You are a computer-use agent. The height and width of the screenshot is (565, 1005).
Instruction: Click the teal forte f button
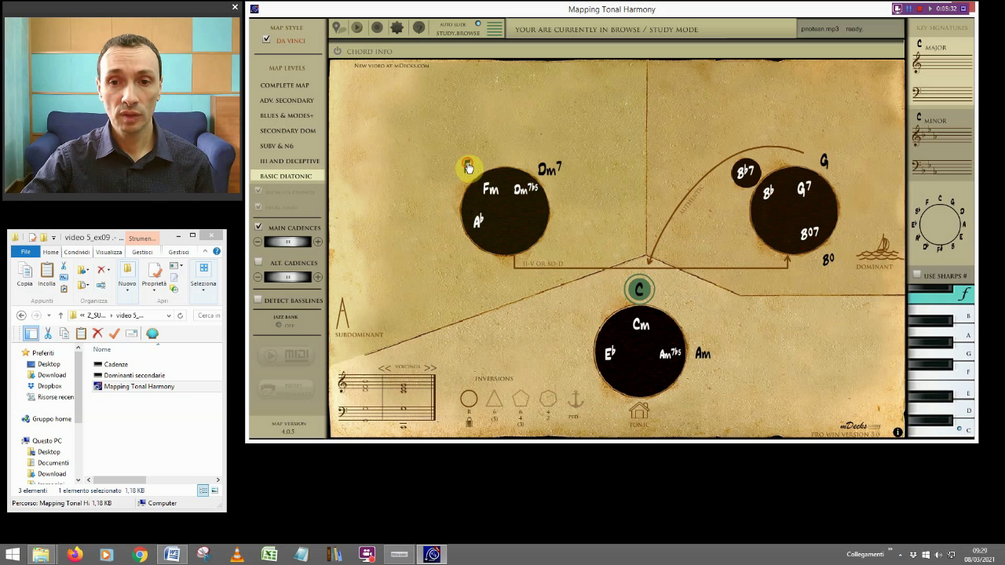(964, 294)
